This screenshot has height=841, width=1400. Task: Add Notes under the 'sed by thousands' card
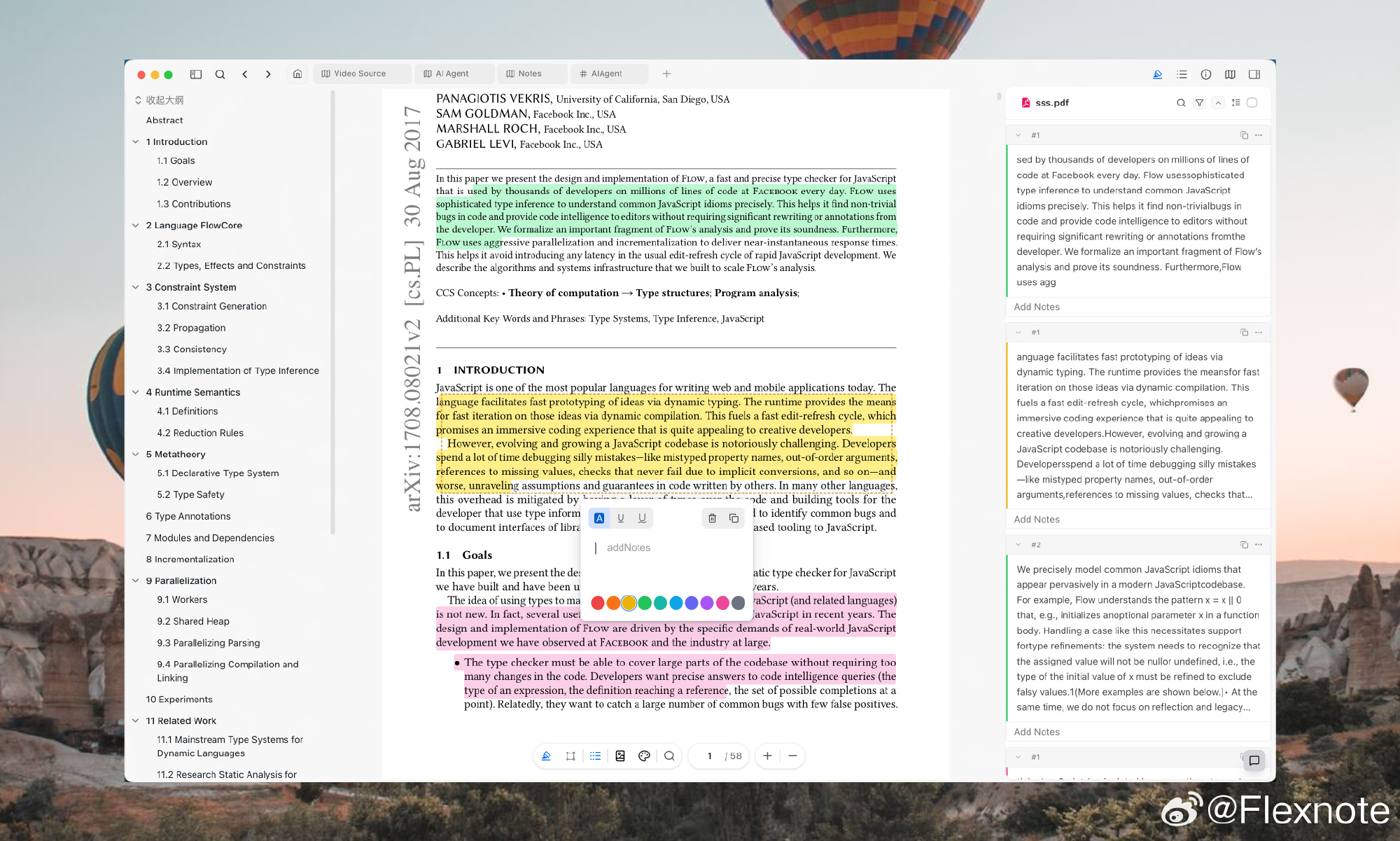point(1037,307)
